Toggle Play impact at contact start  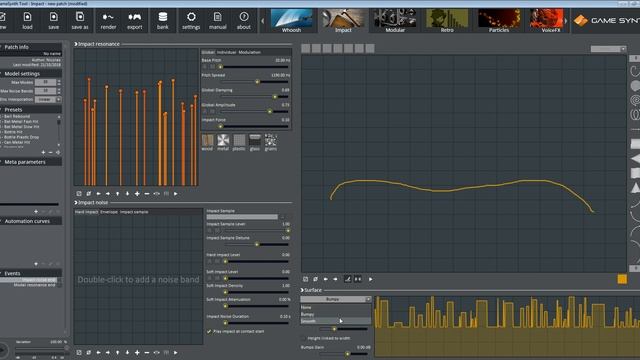(209, 331)
